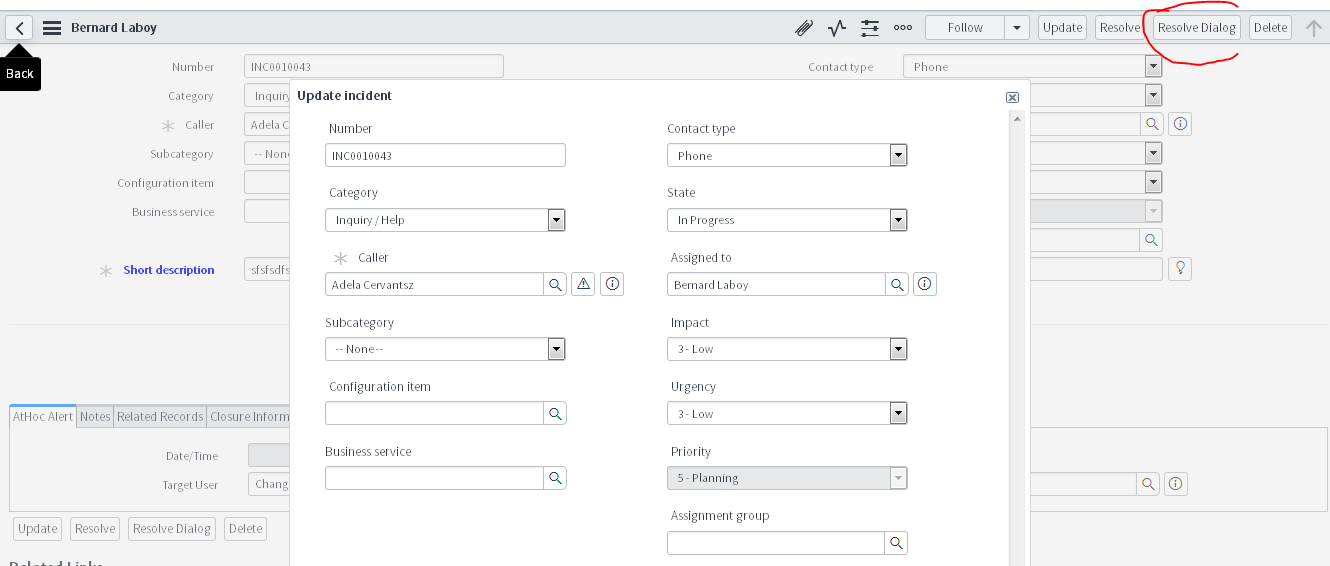Image resolution: width=1330 pixels, height=566 pixels.
Task: Click the header Resolve button
Action: coord(1119,28)
